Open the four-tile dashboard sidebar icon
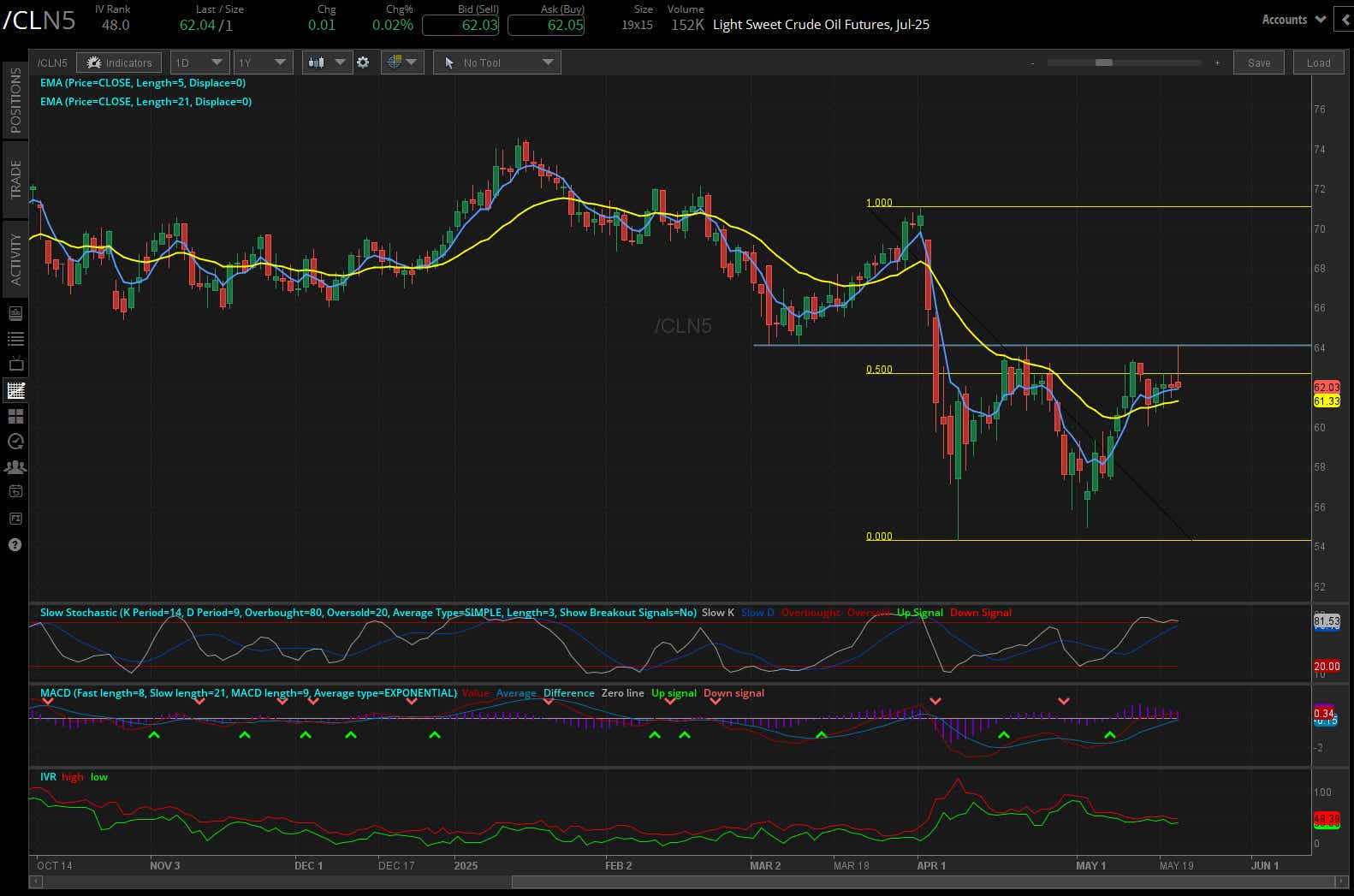The width and height of the screenshot is (1354, 896). coord(15,416)
